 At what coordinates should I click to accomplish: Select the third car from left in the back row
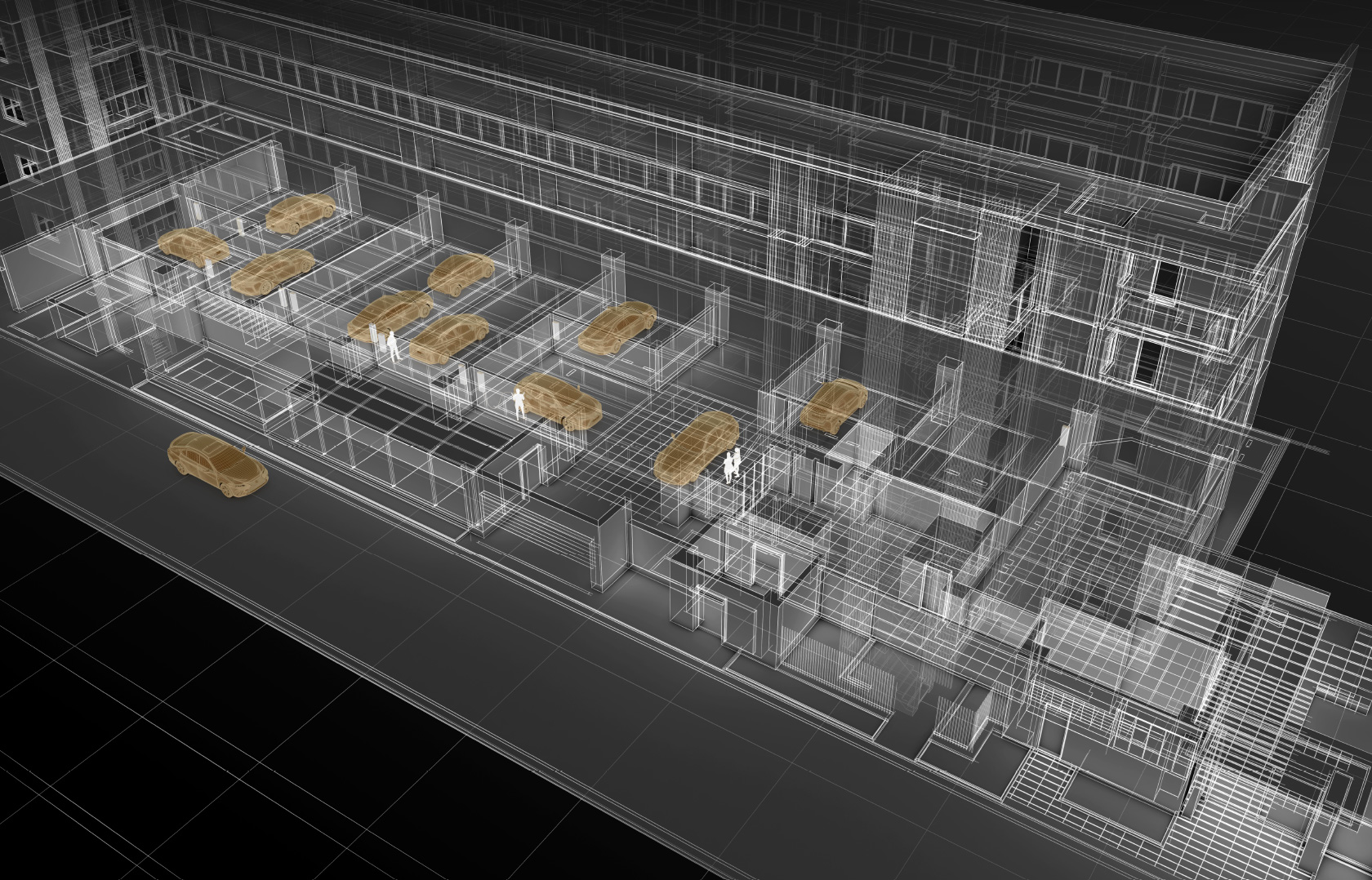(460, 273)
